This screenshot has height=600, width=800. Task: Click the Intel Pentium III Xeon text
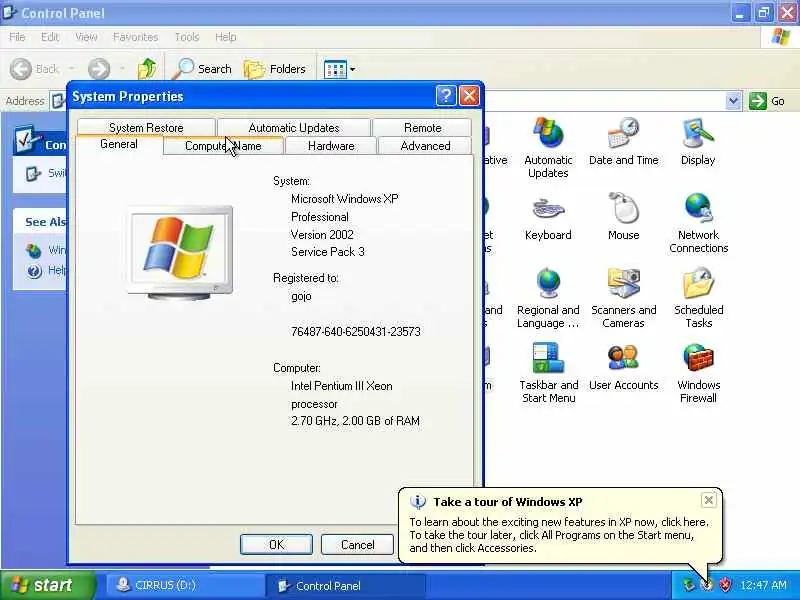[341, 386]
